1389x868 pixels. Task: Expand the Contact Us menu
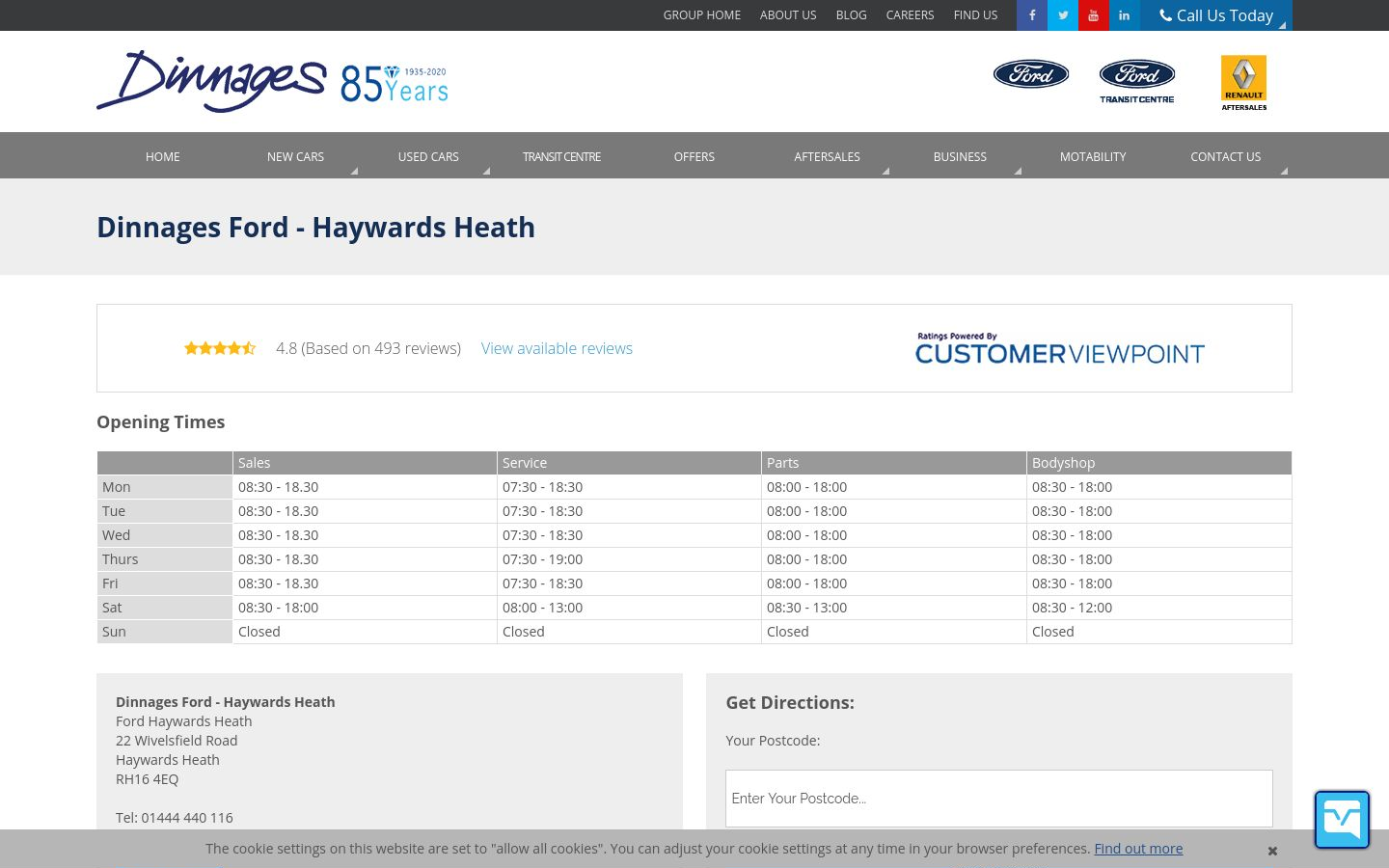click(x=1225, y=156)
